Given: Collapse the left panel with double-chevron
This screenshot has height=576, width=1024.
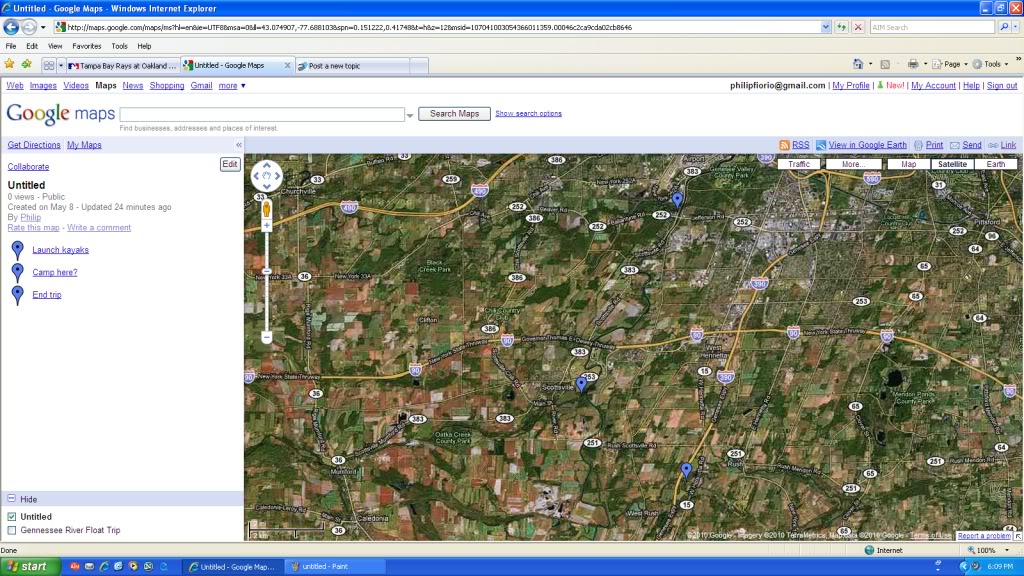Looking at the screenshot, I should click(238, 145).
